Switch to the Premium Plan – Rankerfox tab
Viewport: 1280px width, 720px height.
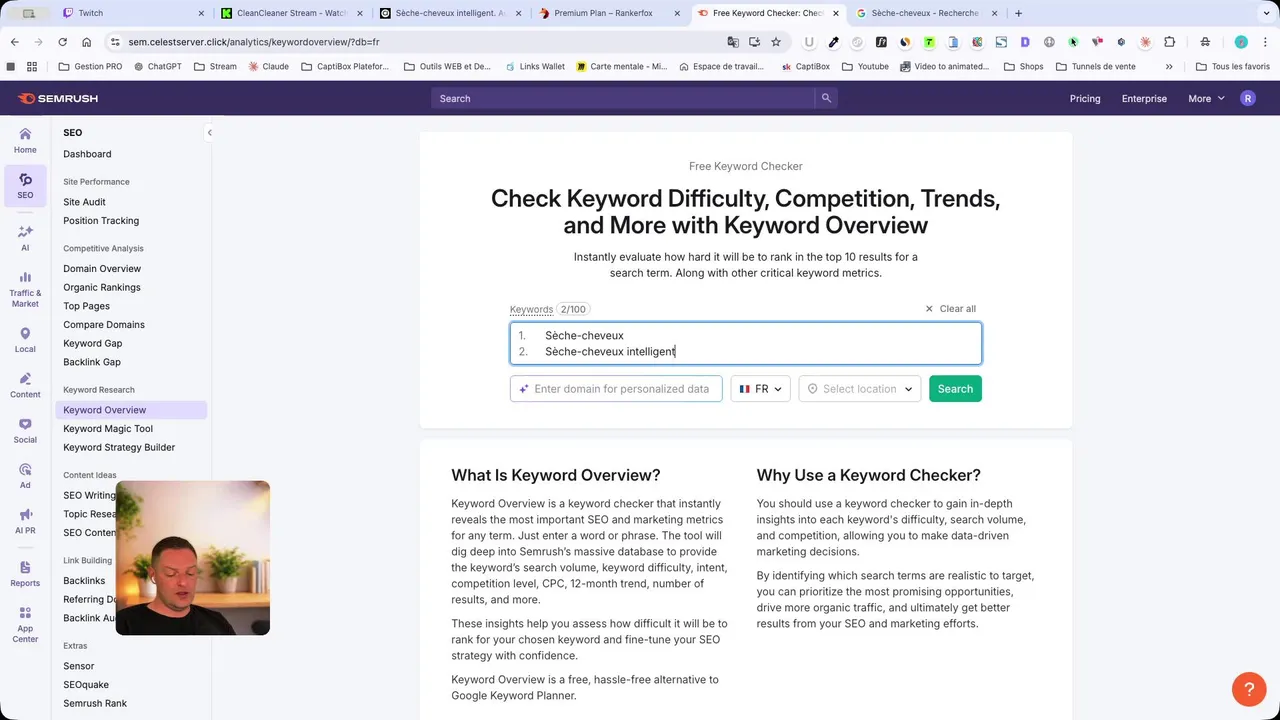608,13
